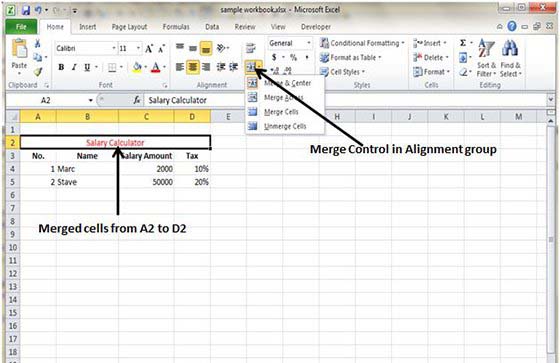This screenshot has width=560, height=363.
Task: Open Conditional Formatting options
Action: pos(362,43)
